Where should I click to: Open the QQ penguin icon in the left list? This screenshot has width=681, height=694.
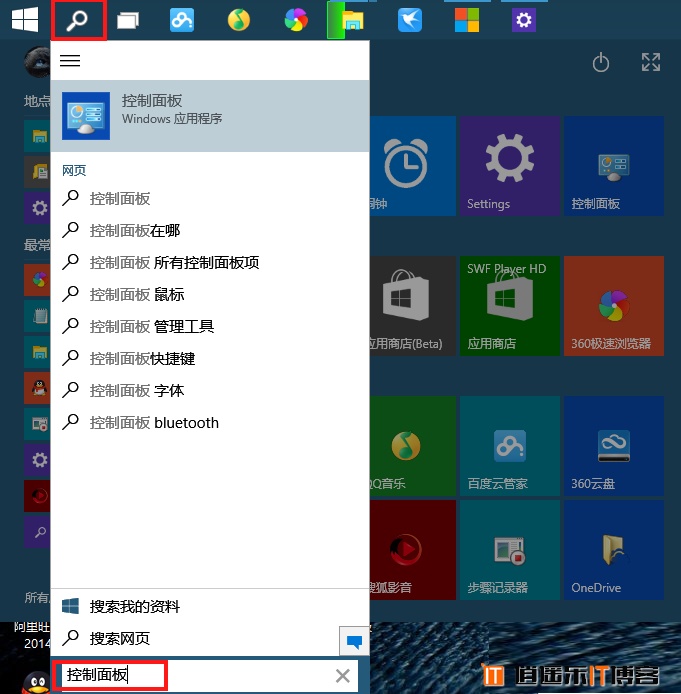pos(38,388)
